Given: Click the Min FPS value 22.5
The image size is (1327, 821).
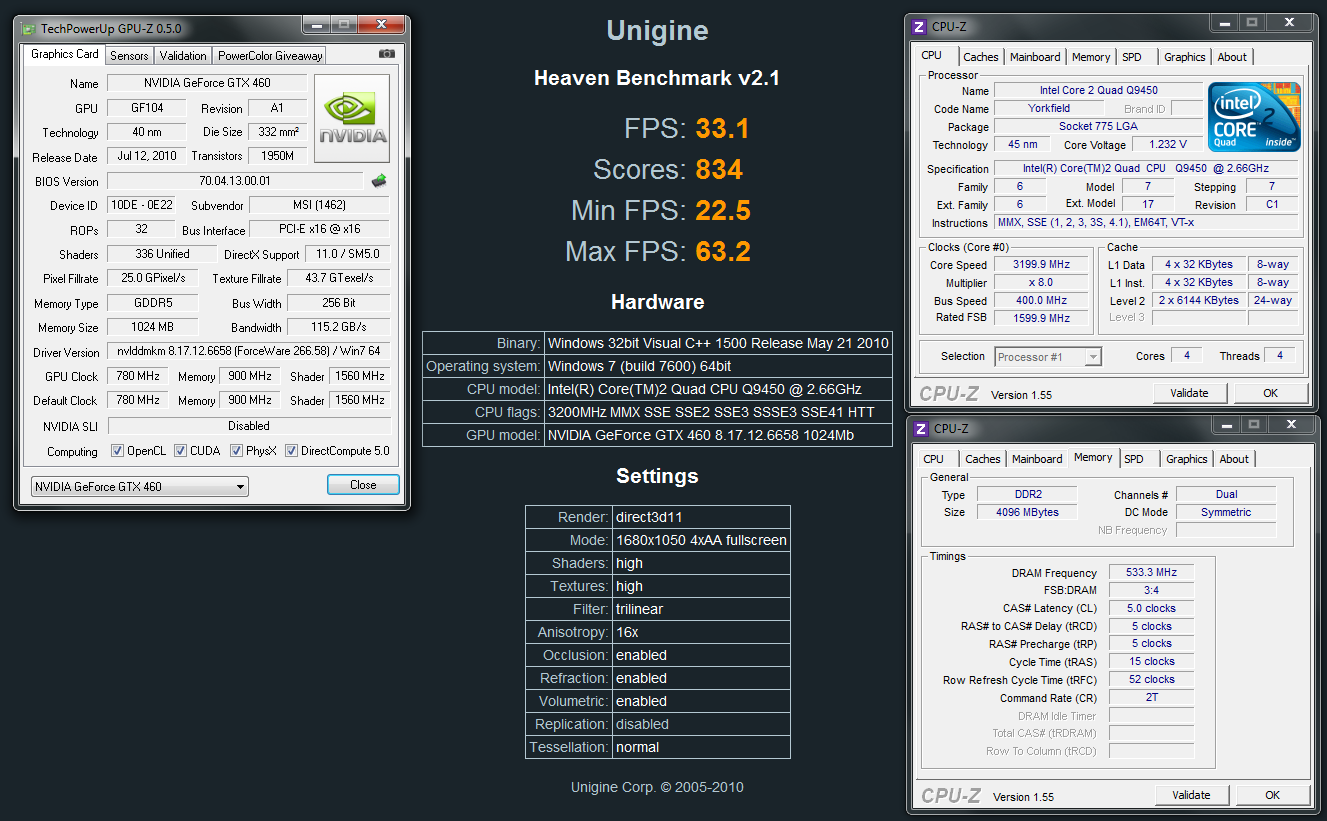Looking at the screenshot, I should [723, 211].
